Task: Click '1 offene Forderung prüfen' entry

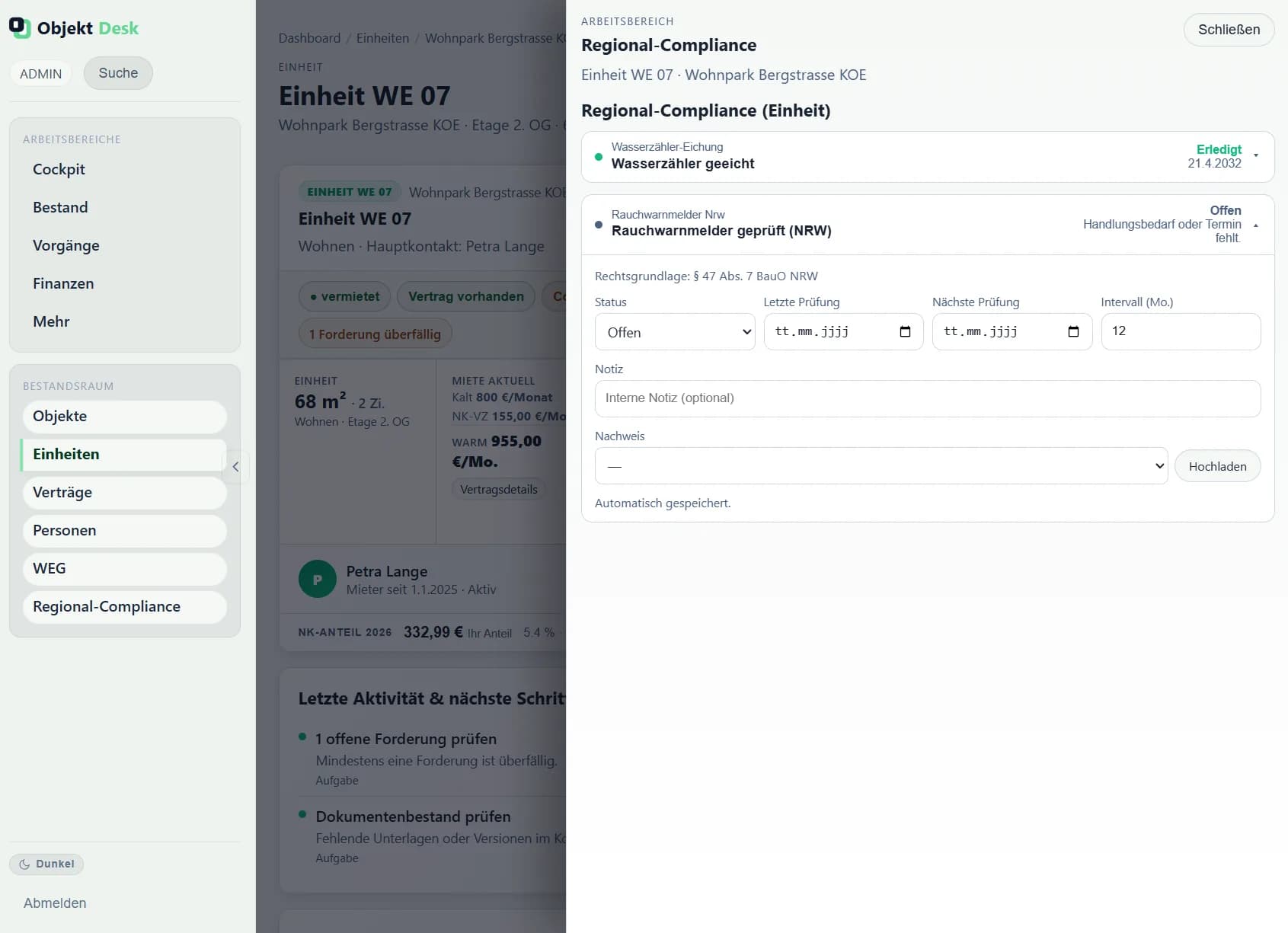Action: click(x=406, y=739)
